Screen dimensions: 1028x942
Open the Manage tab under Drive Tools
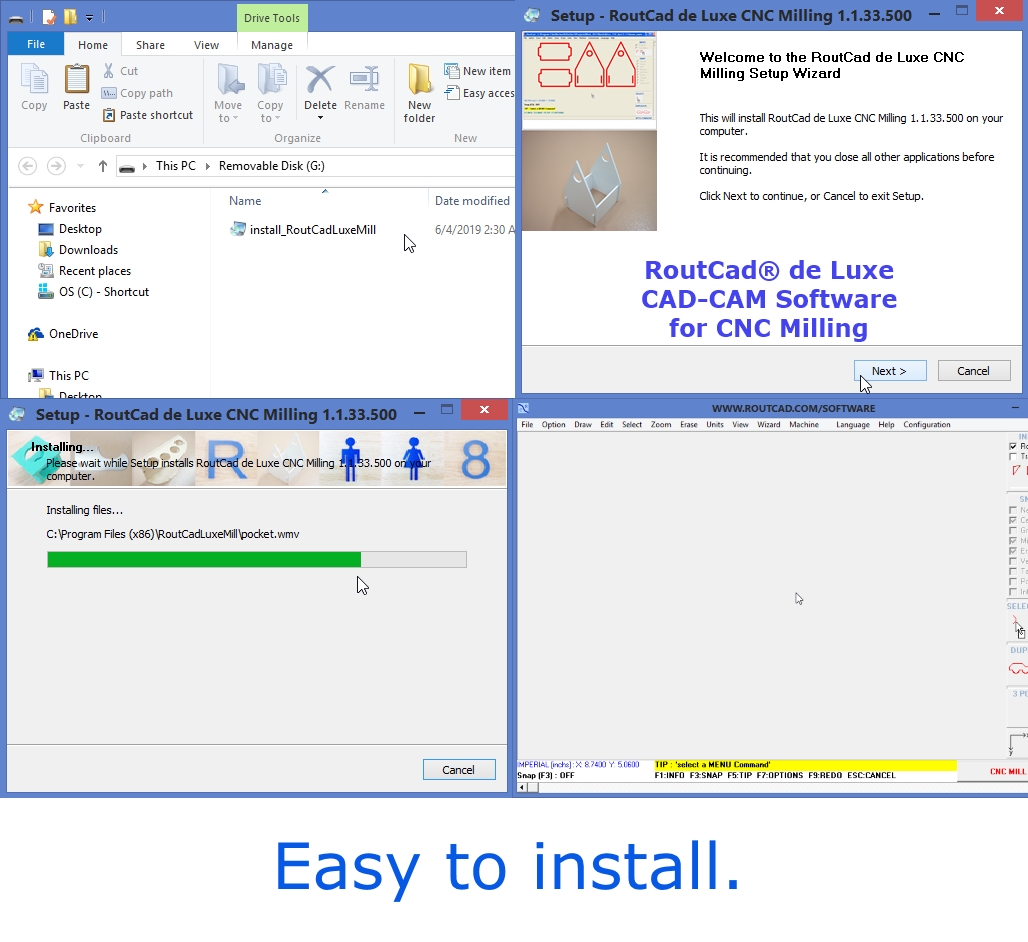272,45
